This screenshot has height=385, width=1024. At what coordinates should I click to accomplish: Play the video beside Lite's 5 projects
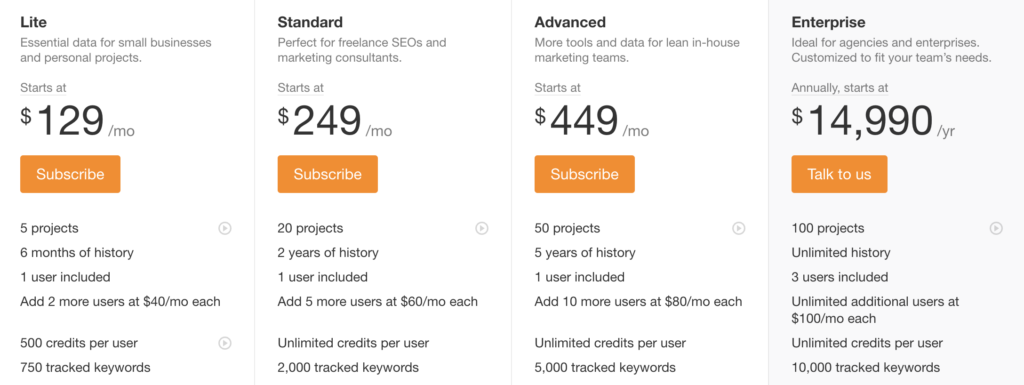225,228
